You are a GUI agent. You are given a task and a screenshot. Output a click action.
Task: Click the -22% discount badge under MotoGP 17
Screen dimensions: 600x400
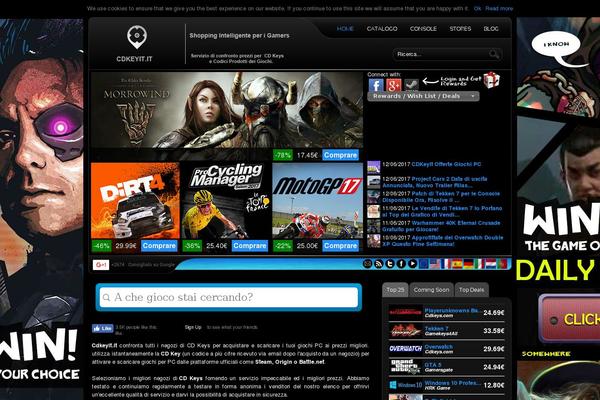click(283, 246)
